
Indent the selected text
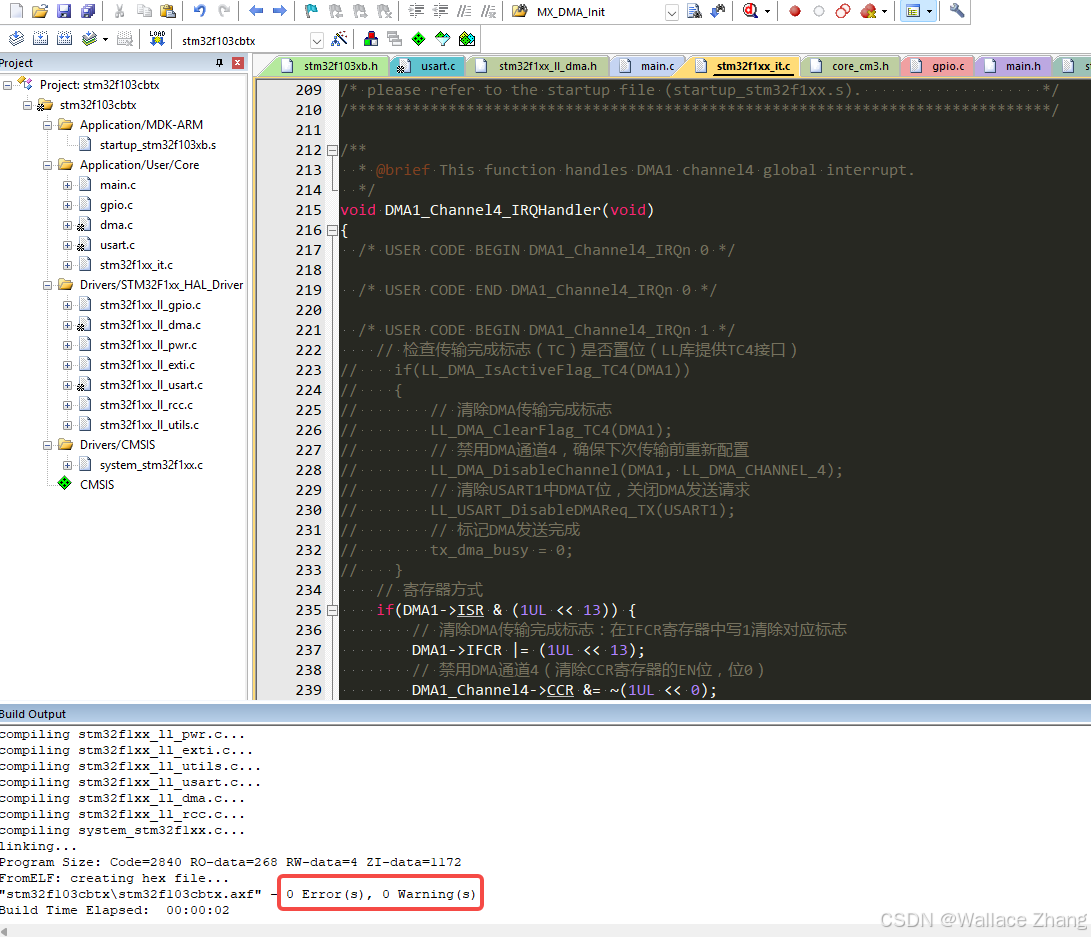416,11
